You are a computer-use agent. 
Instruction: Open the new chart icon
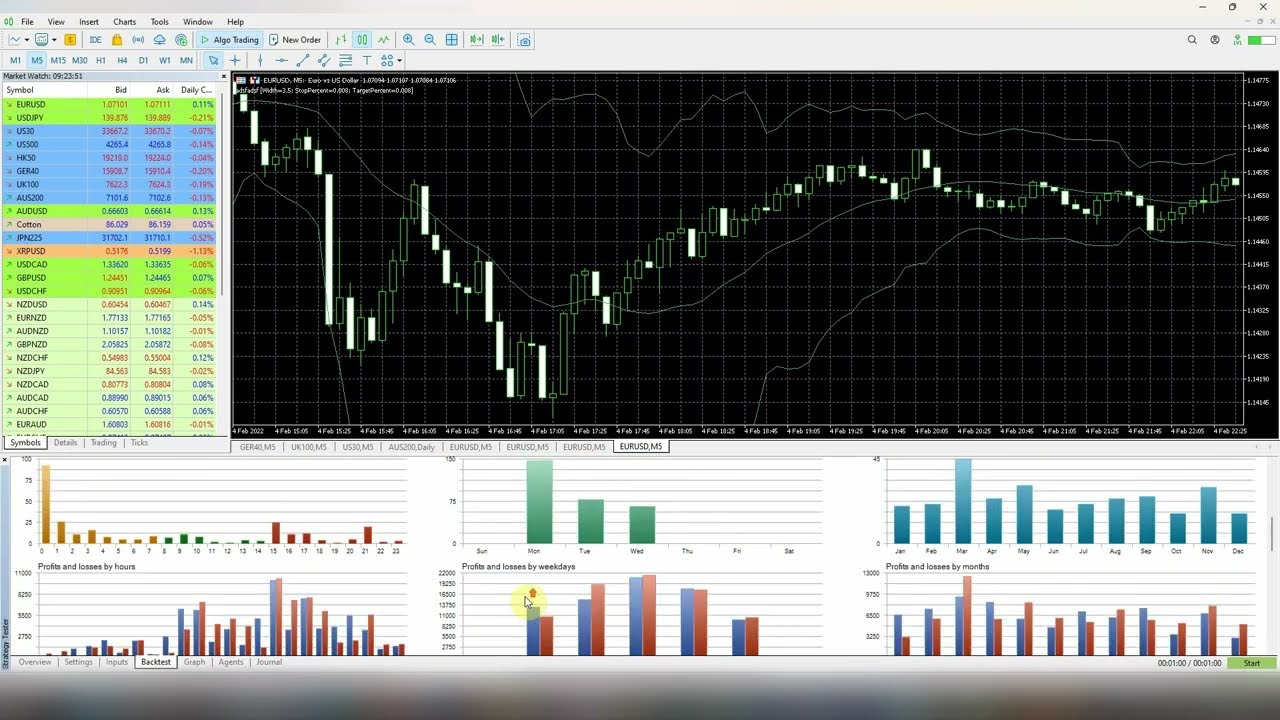pos(14,40)
